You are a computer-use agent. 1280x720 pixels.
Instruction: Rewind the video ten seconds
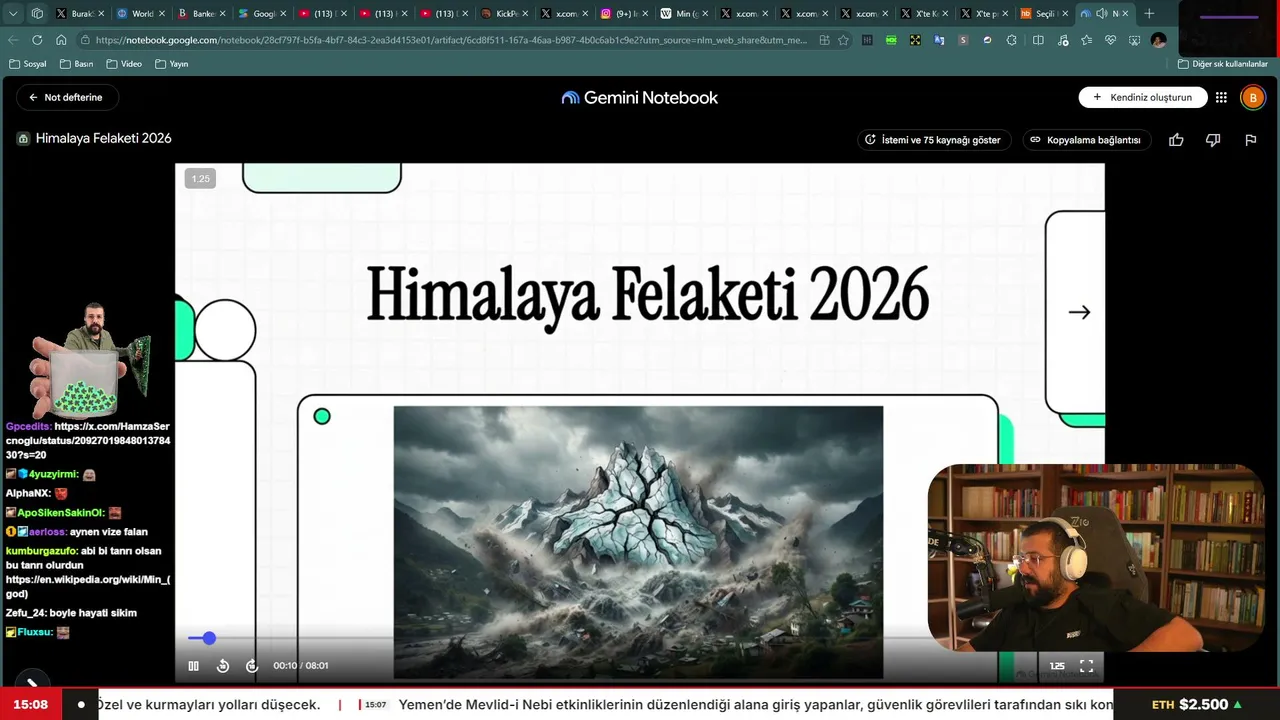coord(223,666)
